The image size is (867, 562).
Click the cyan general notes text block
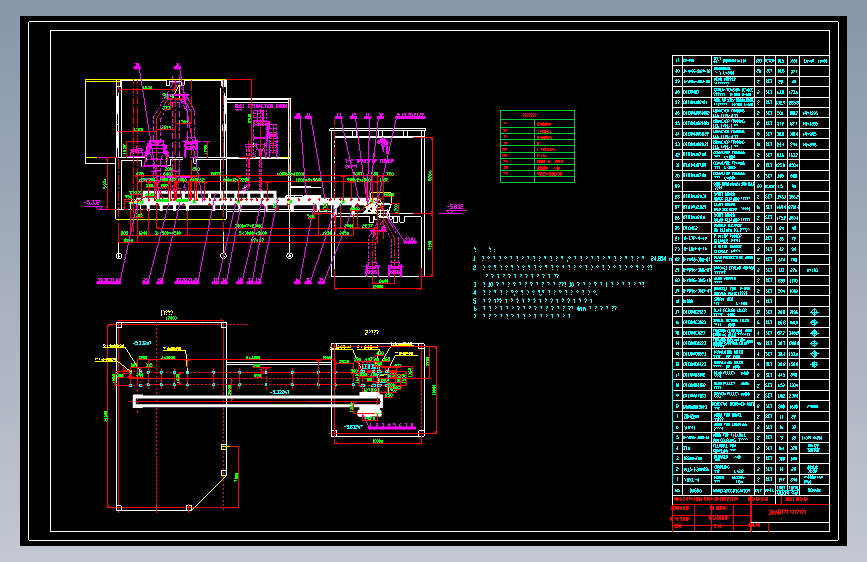[572, 283]
